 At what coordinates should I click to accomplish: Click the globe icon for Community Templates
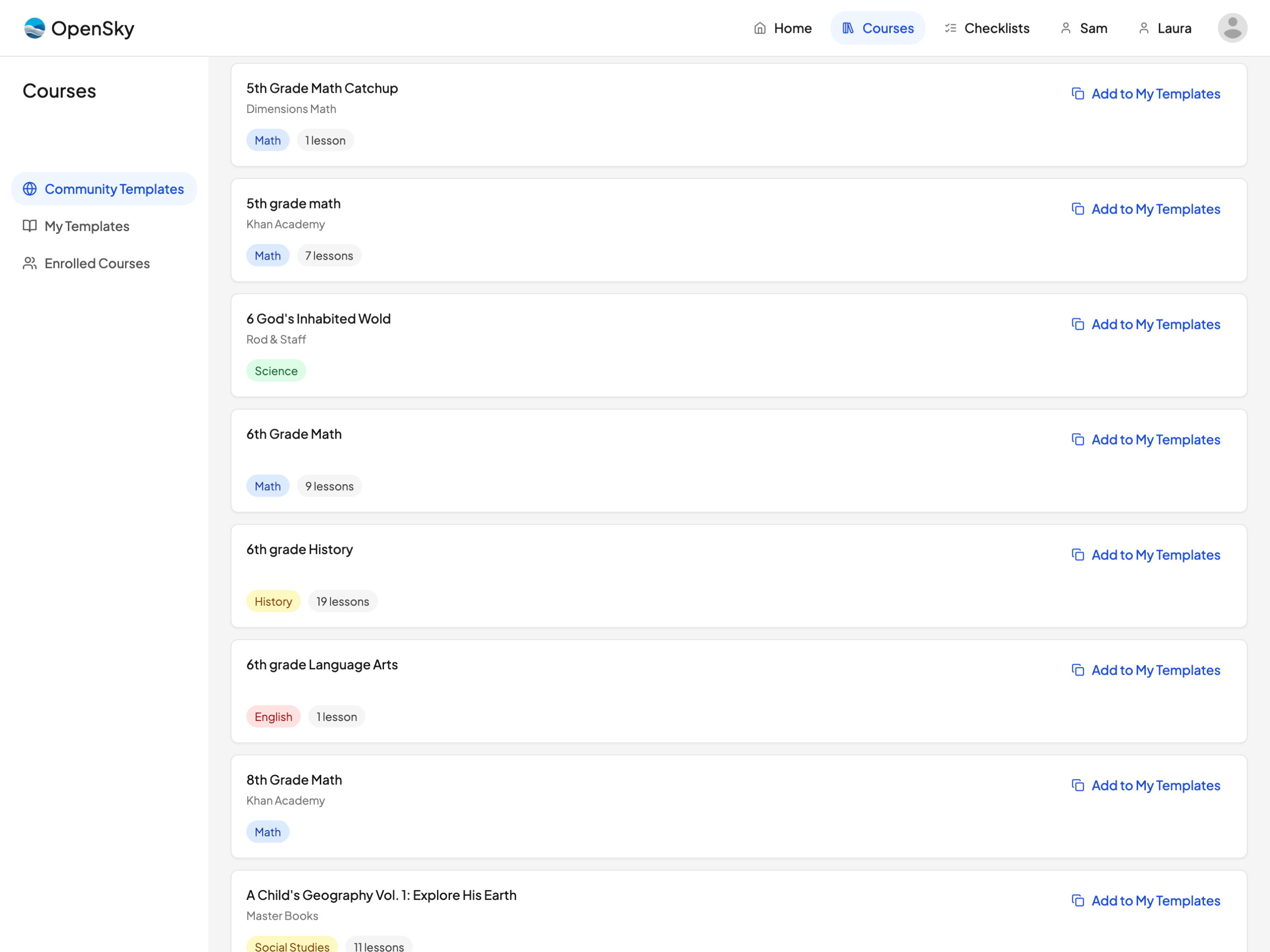point(30,189)
